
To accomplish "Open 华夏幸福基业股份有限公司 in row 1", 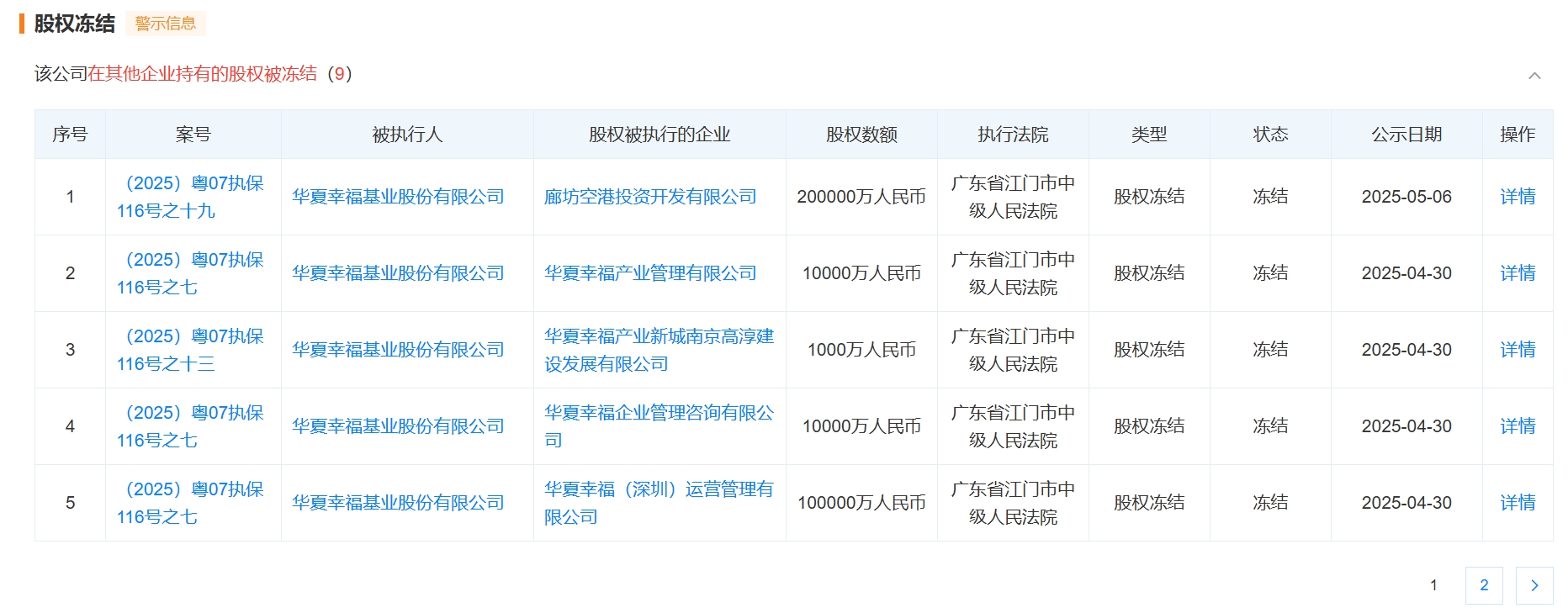I will point(398,197).
